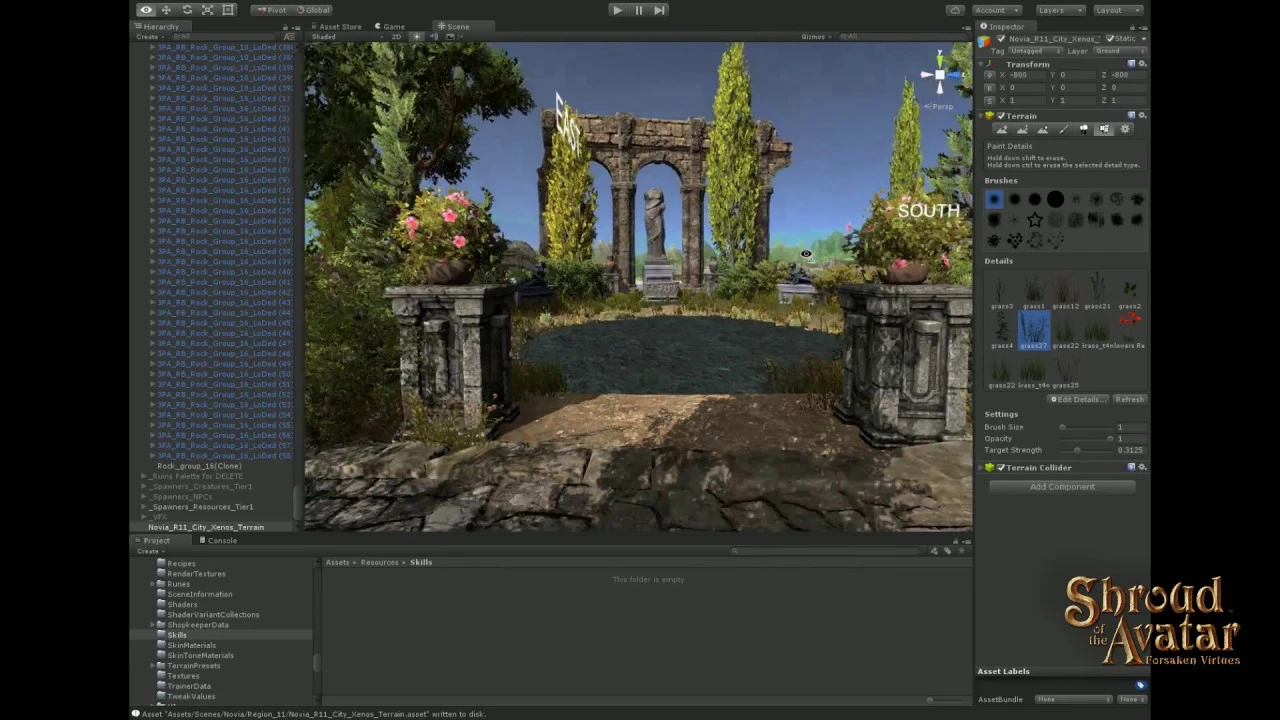
Task: Toggle the GameObject active checkbox in Inspector
Action: pyautogui.click(x=1002, y=39)
